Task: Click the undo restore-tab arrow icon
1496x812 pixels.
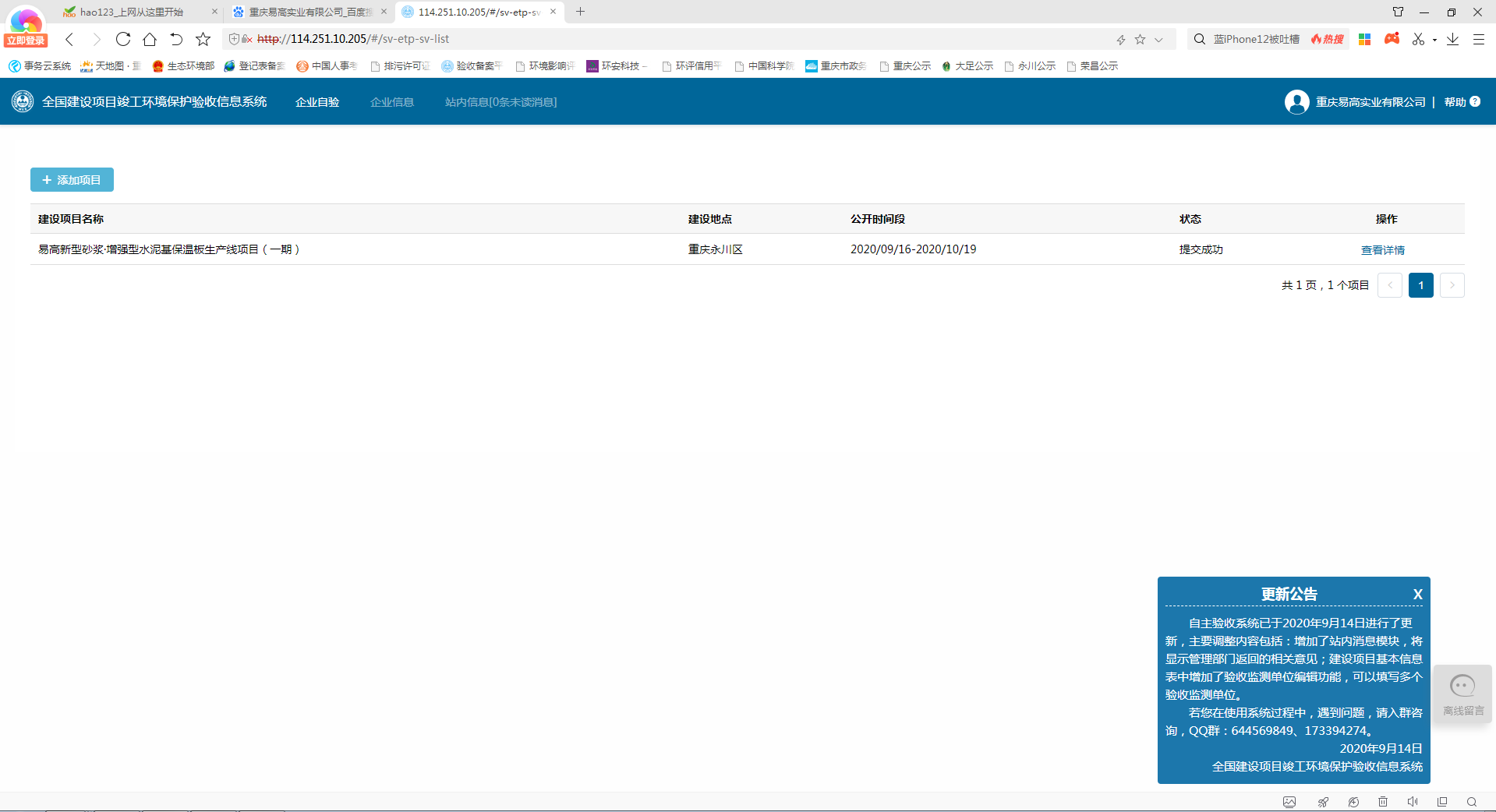Action: click(176, 39)
